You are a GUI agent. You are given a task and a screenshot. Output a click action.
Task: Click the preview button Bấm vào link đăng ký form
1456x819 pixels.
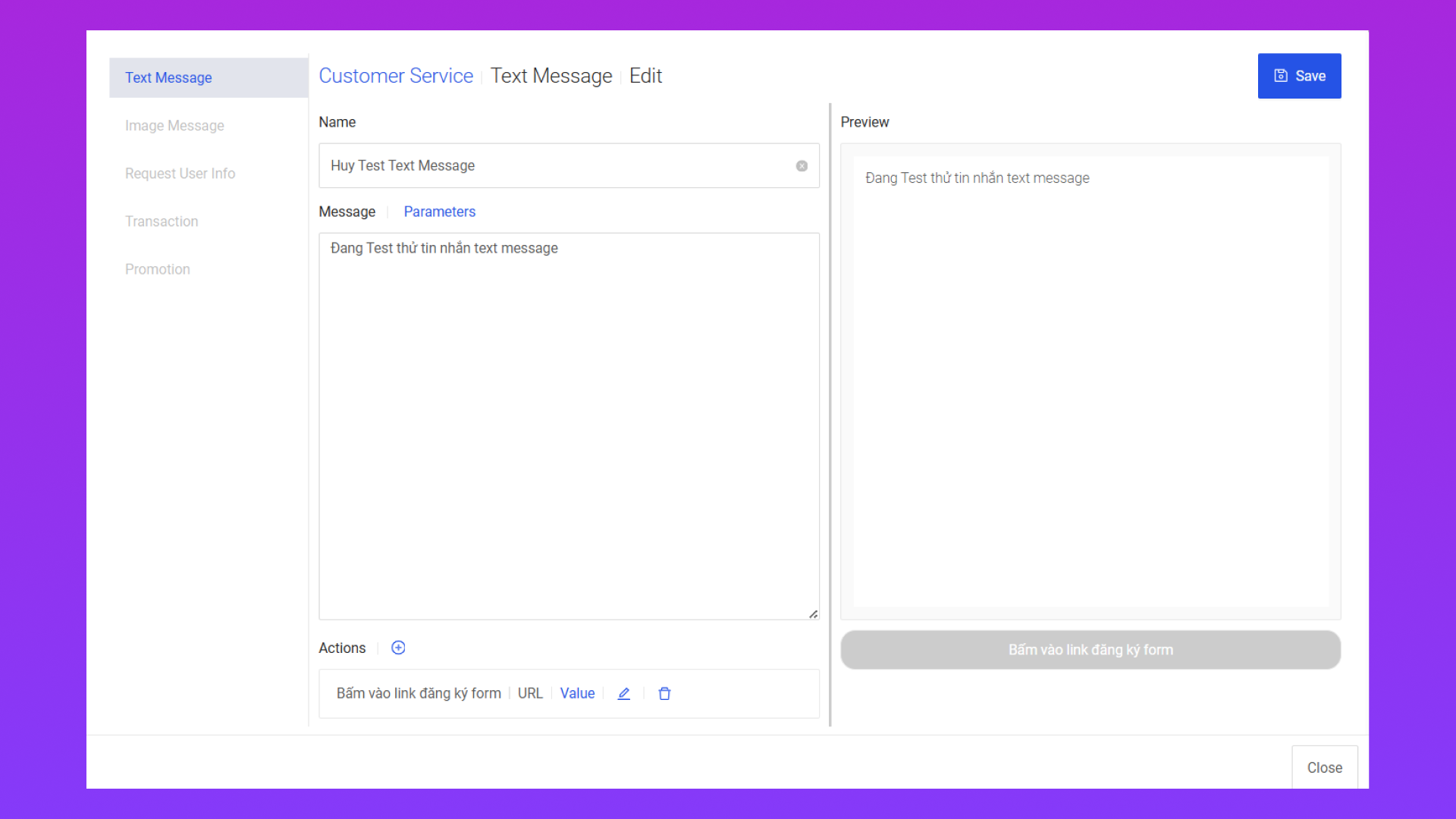pos(1090,650)
